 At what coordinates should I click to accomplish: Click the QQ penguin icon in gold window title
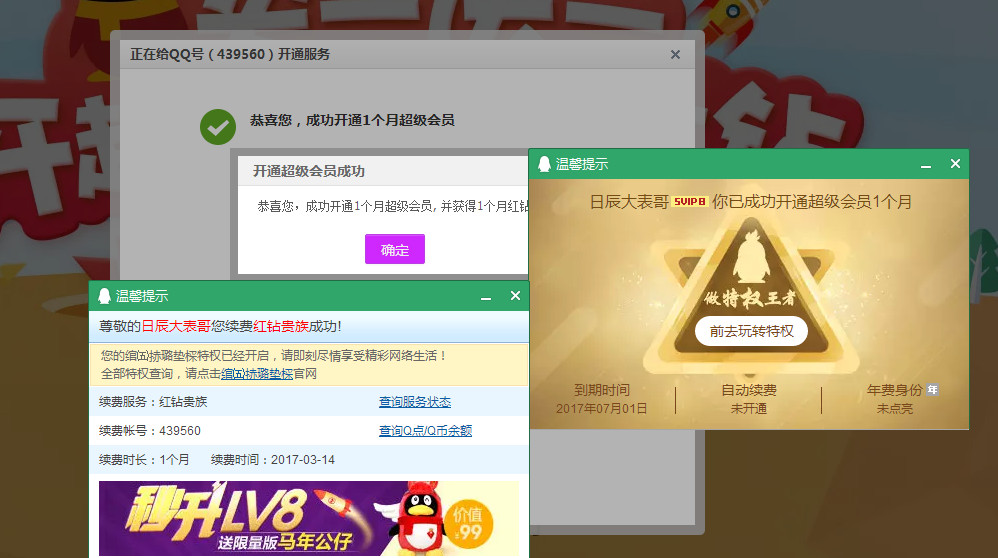pyautogui.click(x=544, y=164)
